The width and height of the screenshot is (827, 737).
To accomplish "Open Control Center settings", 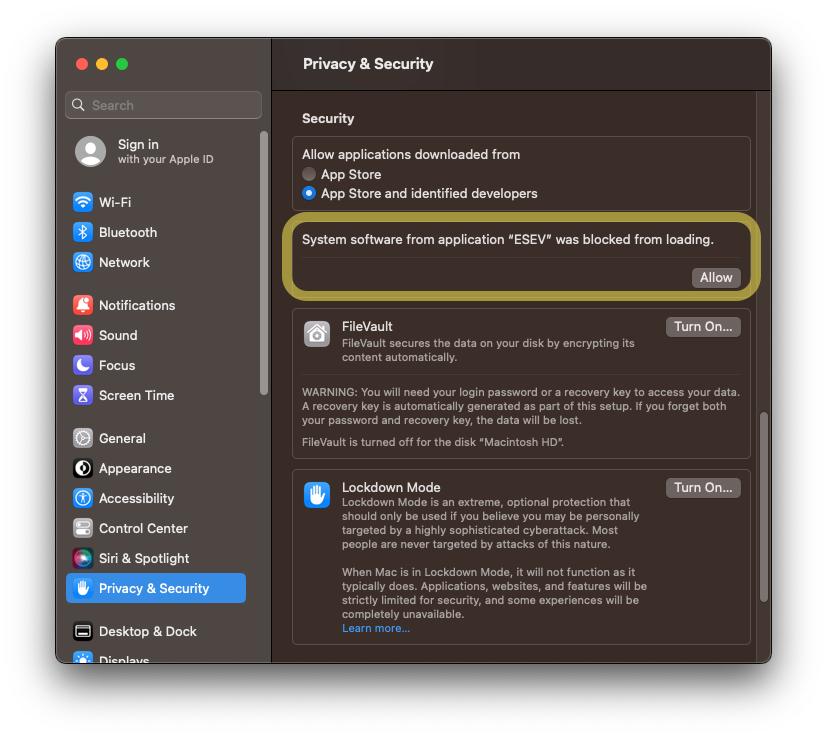I will 156,528.
